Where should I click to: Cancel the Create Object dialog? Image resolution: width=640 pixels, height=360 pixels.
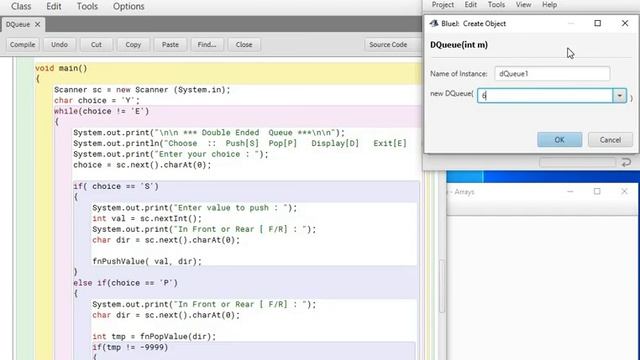click(610, 140)
